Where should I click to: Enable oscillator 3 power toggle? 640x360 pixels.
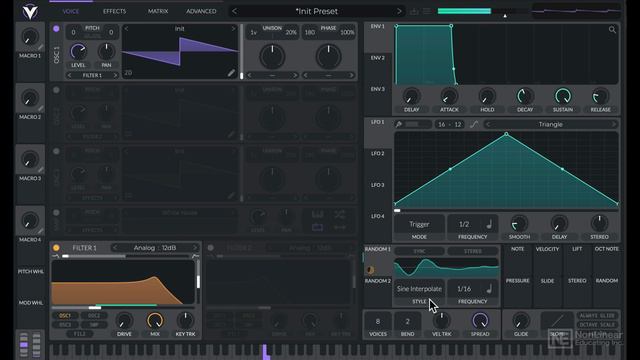tap(56, 151)
